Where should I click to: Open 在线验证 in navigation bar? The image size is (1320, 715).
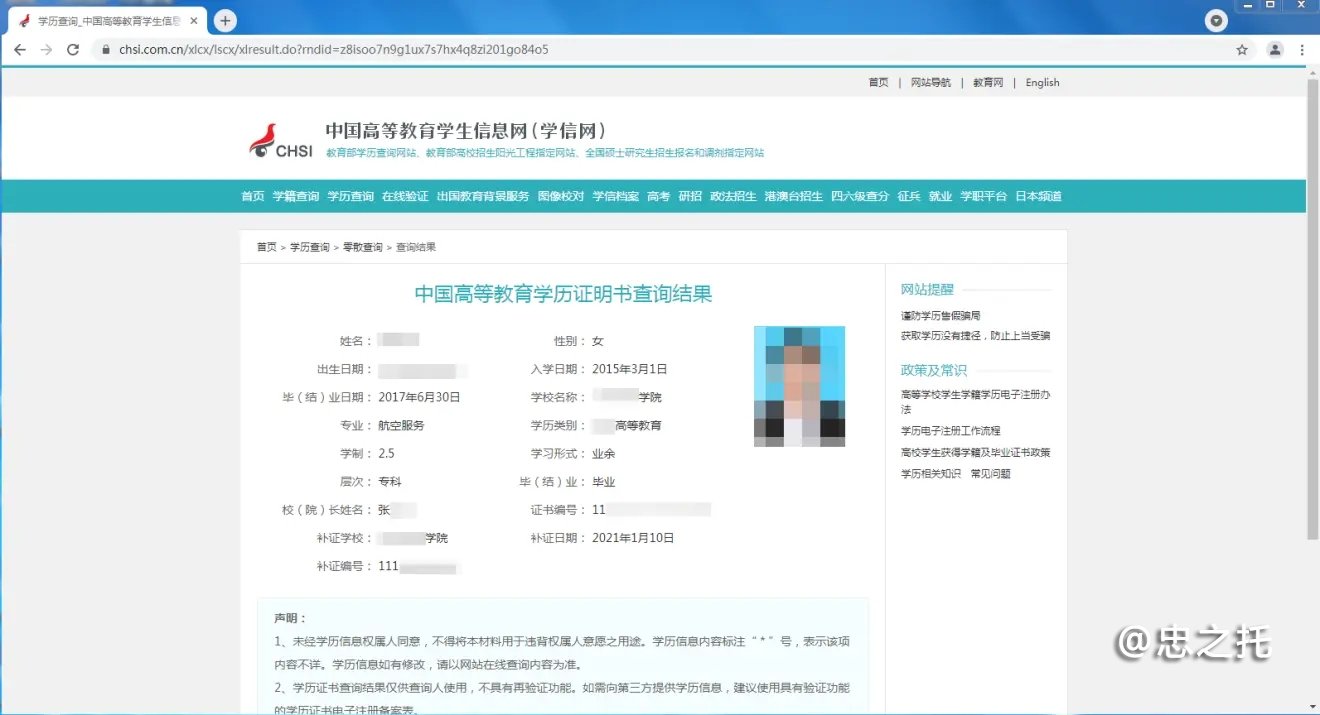[x=405, y=196]
